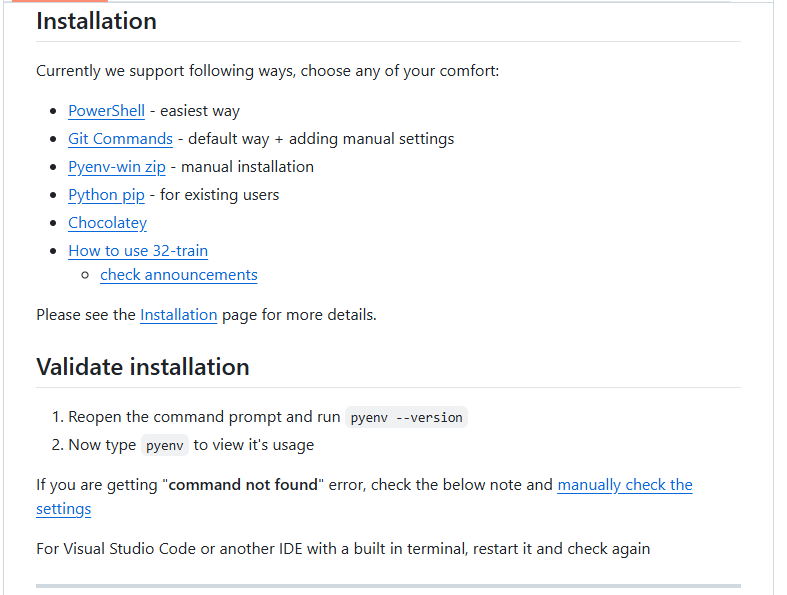Viewport: 787px width, 595px height.
Task: Open the PowerShell installation link
Action: 106,111
